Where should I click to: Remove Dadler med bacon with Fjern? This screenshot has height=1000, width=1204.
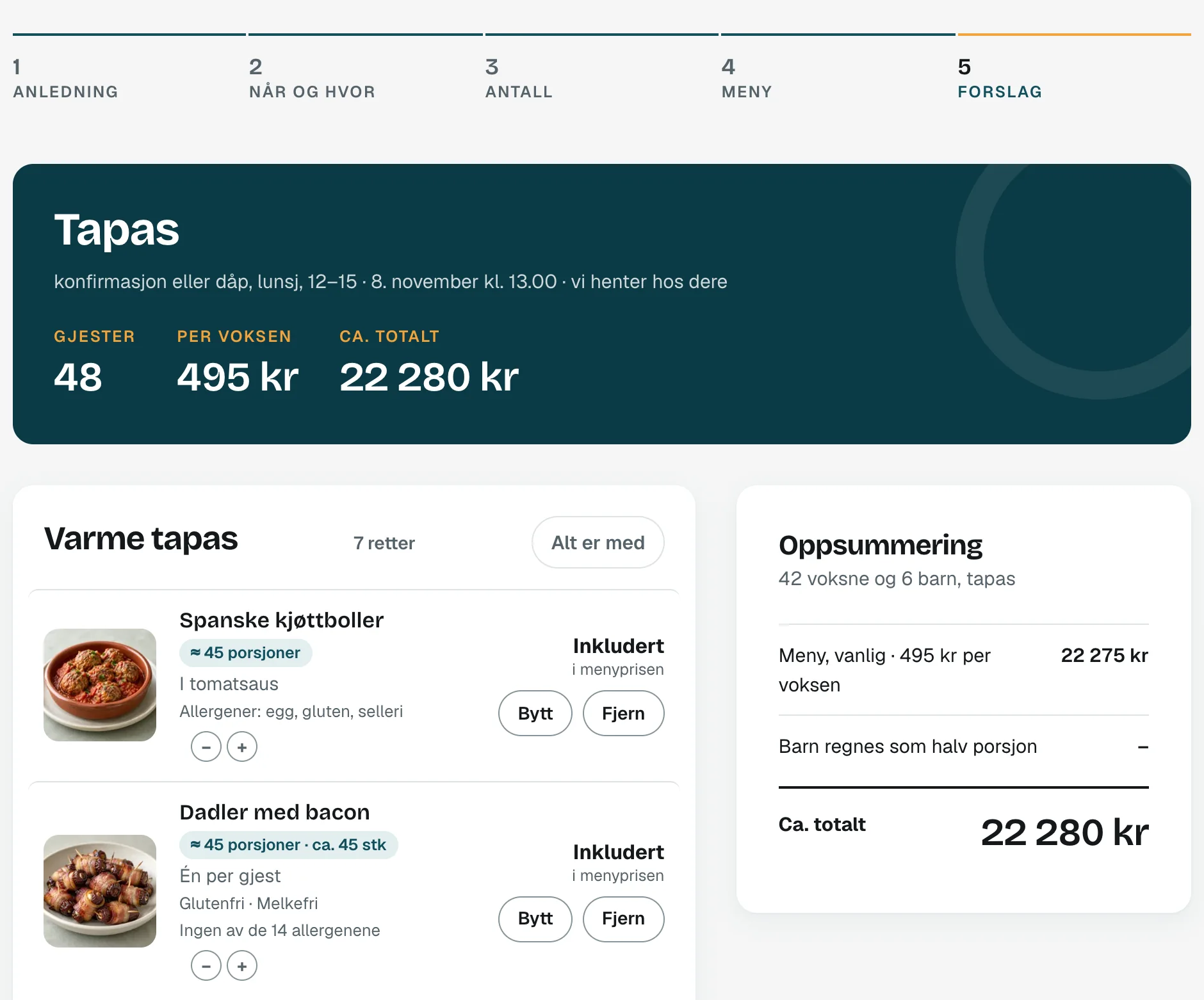[623, 919]
